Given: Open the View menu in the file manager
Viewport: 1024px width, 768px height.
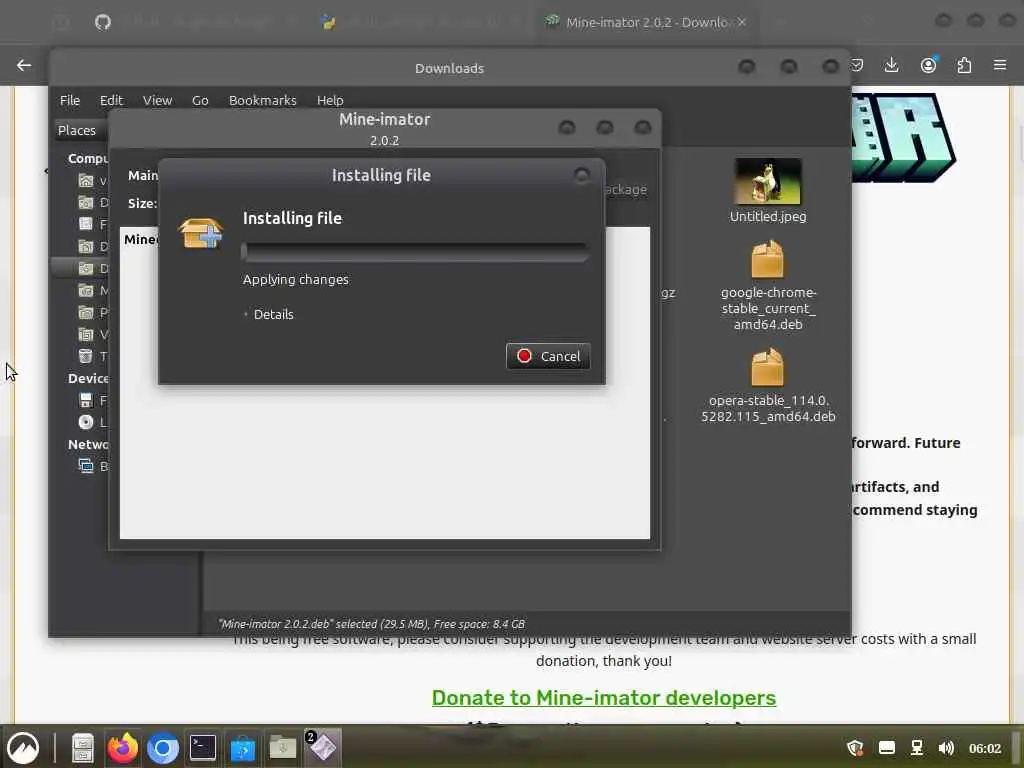Looking at the screenshot, I should coord(157,100).
